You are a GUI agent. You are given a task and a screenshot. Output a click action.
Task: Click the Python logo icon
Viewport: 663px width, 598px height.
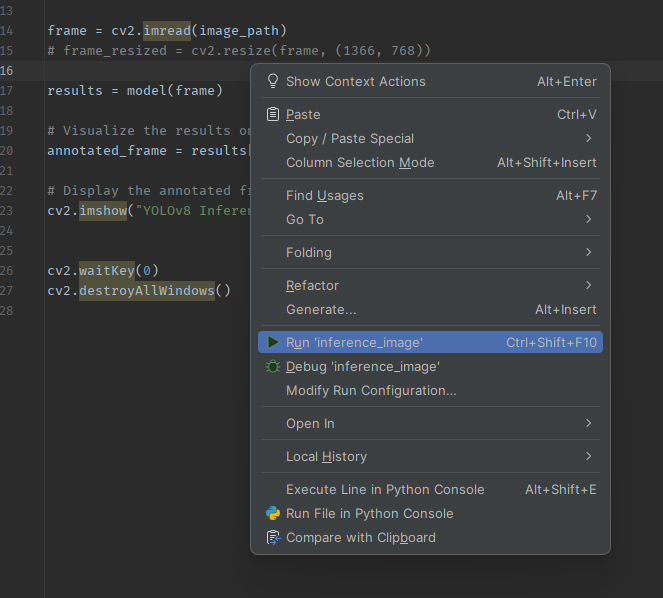[x=273, y=513]
